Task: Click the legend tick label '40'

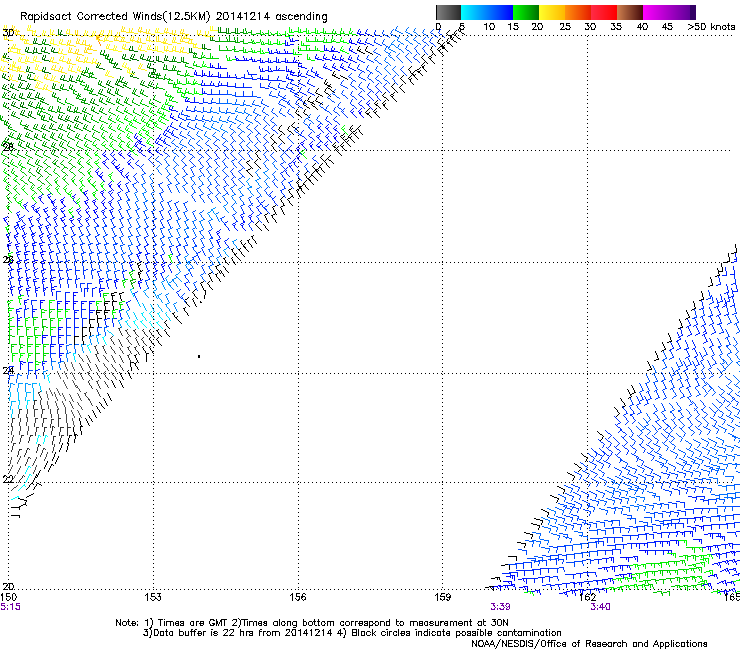Action: click(642, 27)
